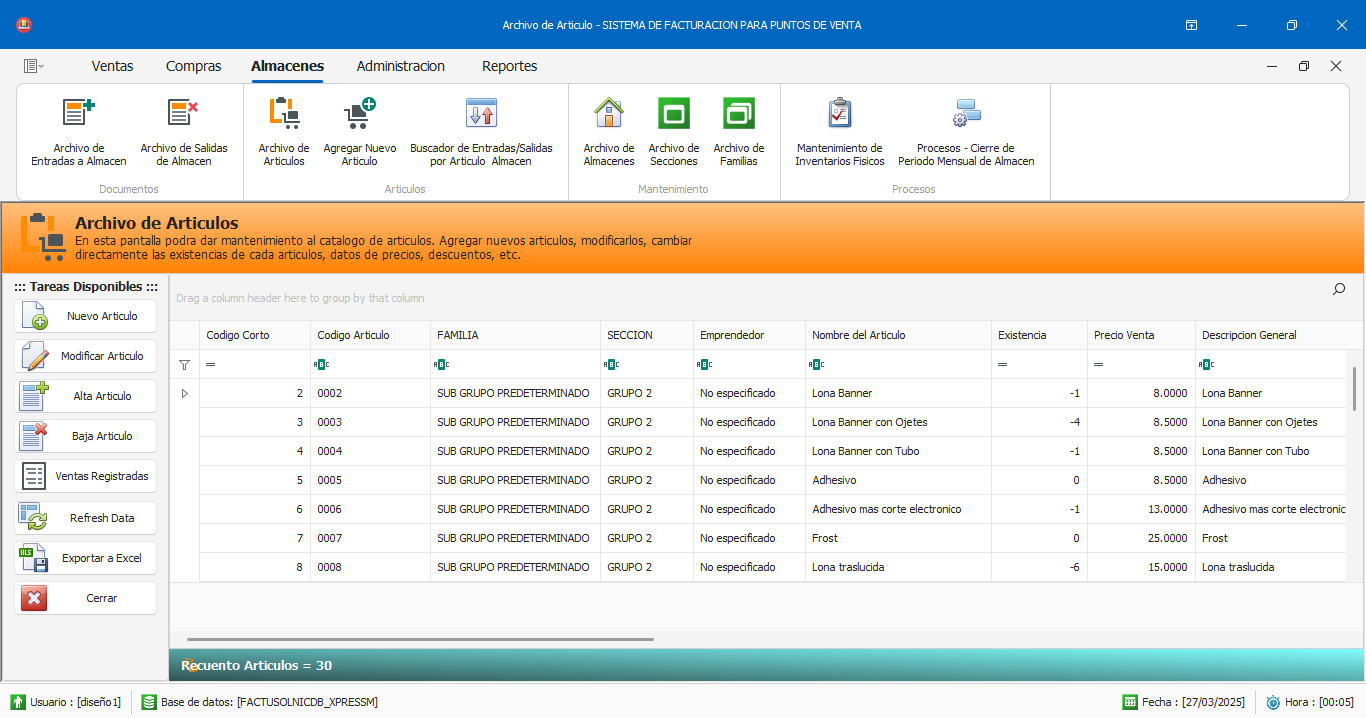Open Emprendedor filter operator dropdown
This screenshot has height=718, width=1366.
[x=704, y=365]
